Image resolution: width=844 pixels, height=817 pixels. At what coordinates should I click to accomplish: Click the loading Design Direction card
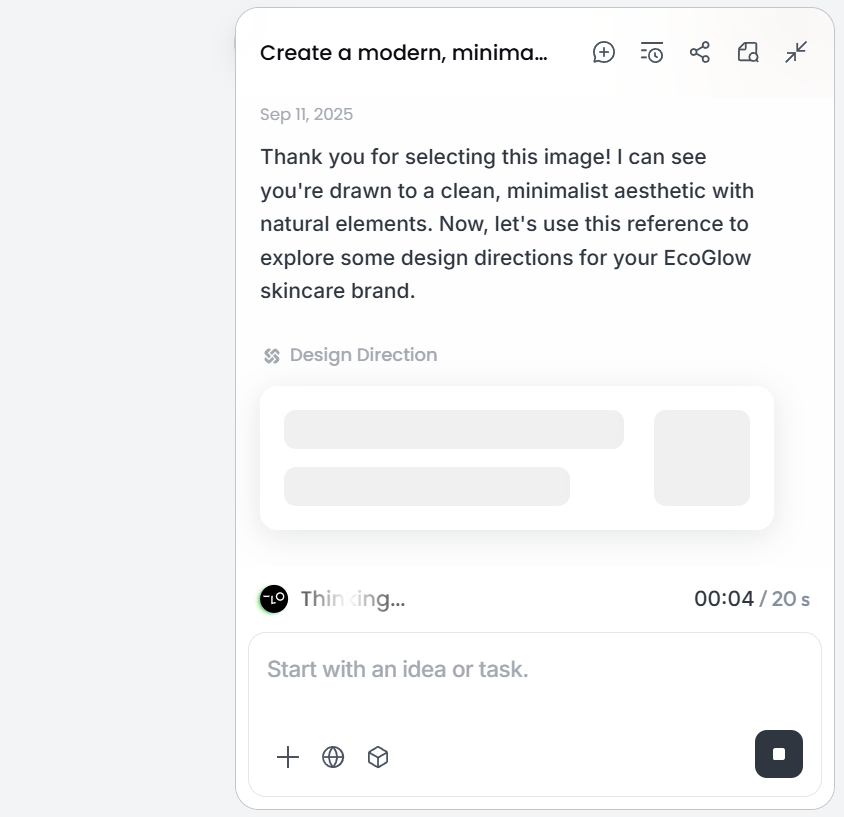517,457
